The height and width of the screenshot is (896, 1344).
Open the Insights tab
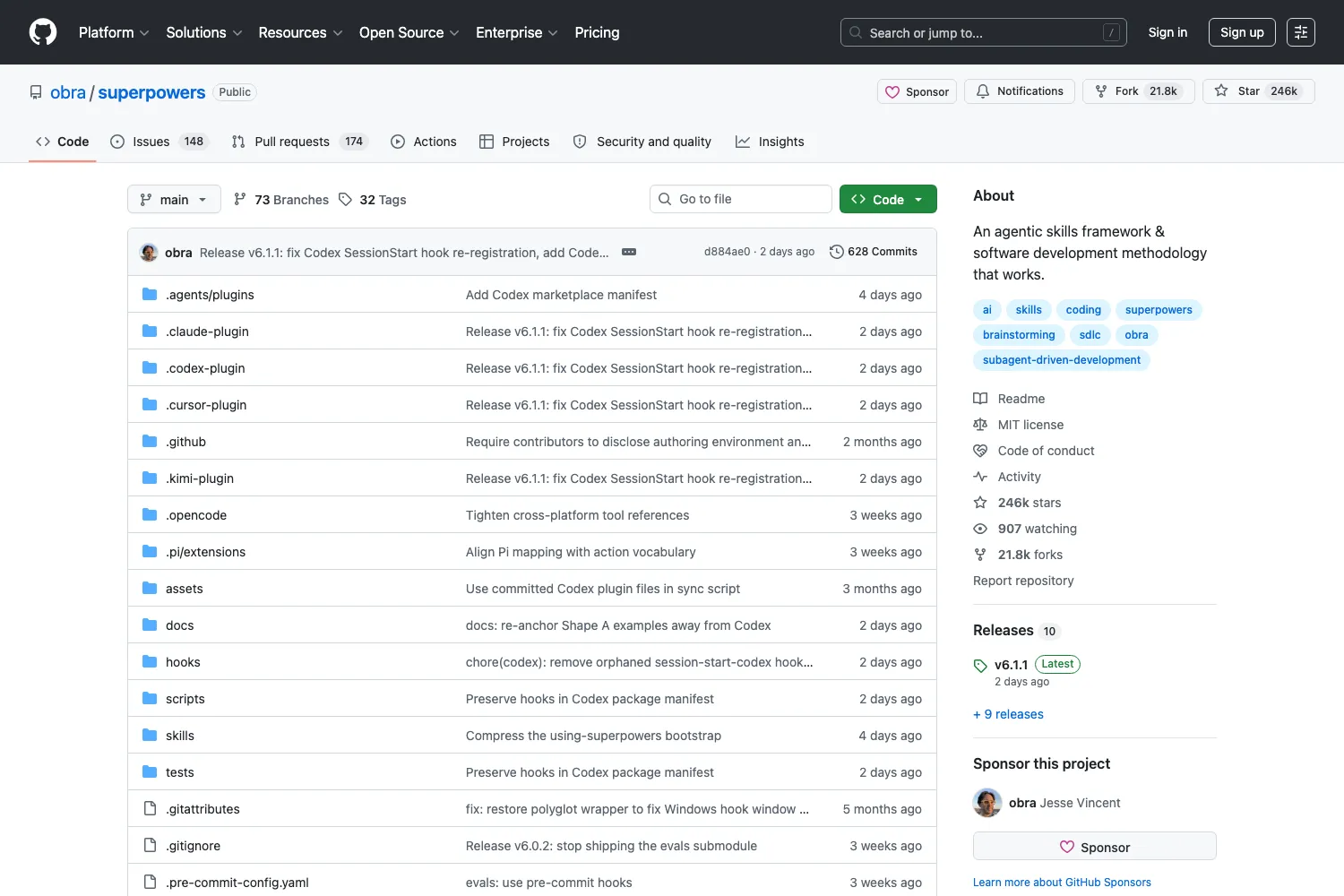pos(770,142)
